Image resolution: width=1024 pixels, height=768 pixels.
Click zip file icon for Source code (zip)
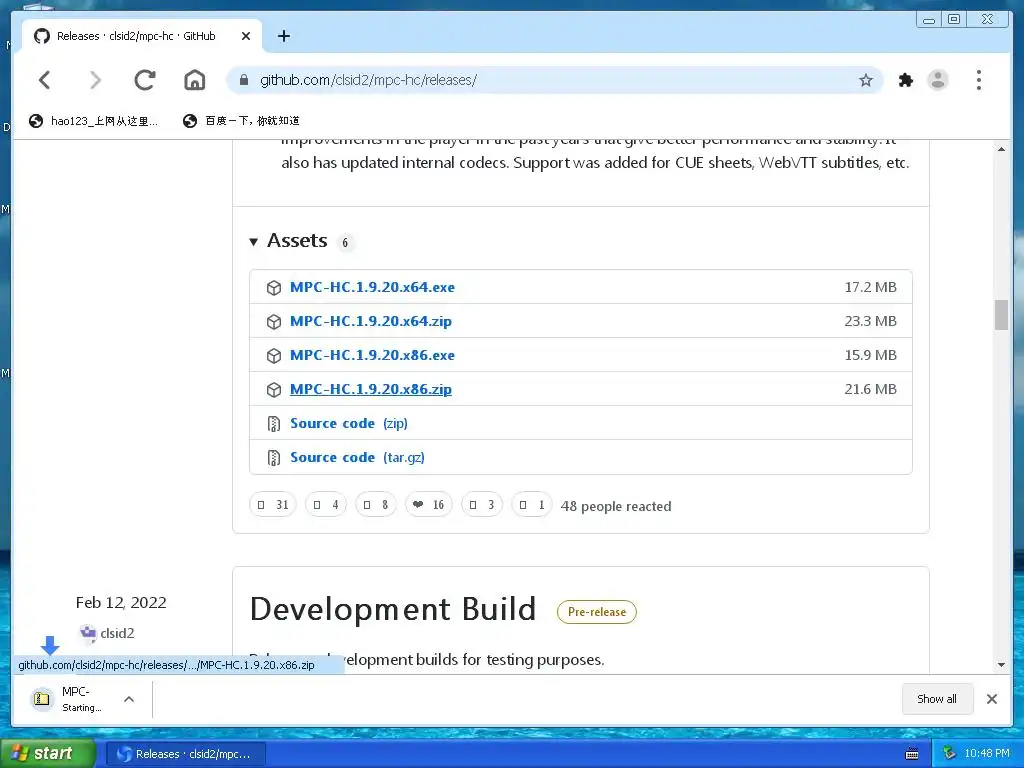(274, 424)
